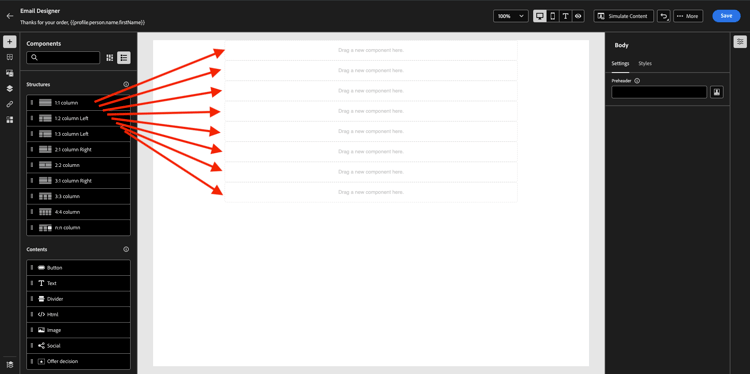Select the Divider content component

pyautogui.click(x=78, y=299)
